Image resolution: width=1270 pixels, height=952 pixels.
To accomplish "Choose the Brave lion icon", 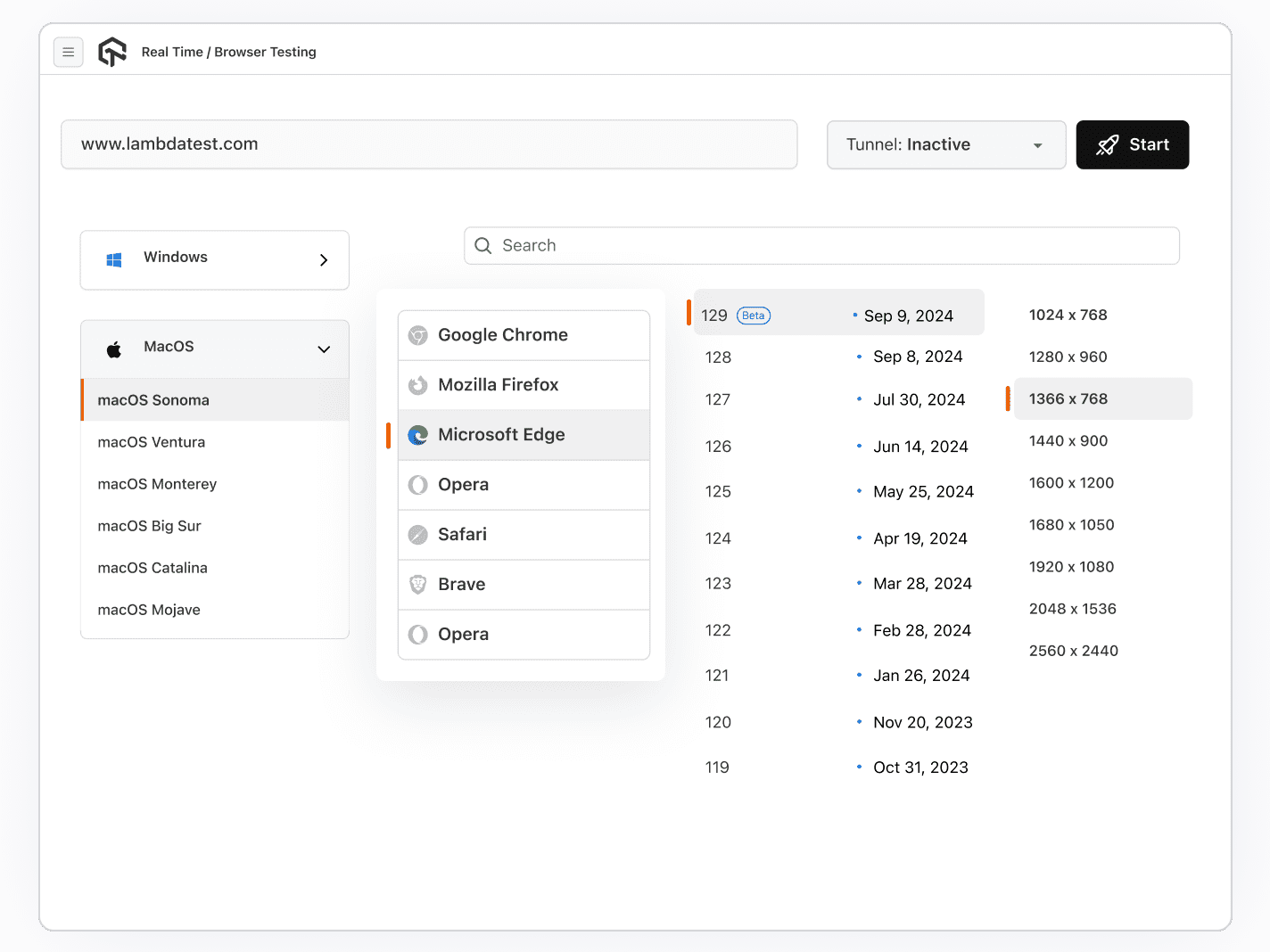I will (417, 585).
